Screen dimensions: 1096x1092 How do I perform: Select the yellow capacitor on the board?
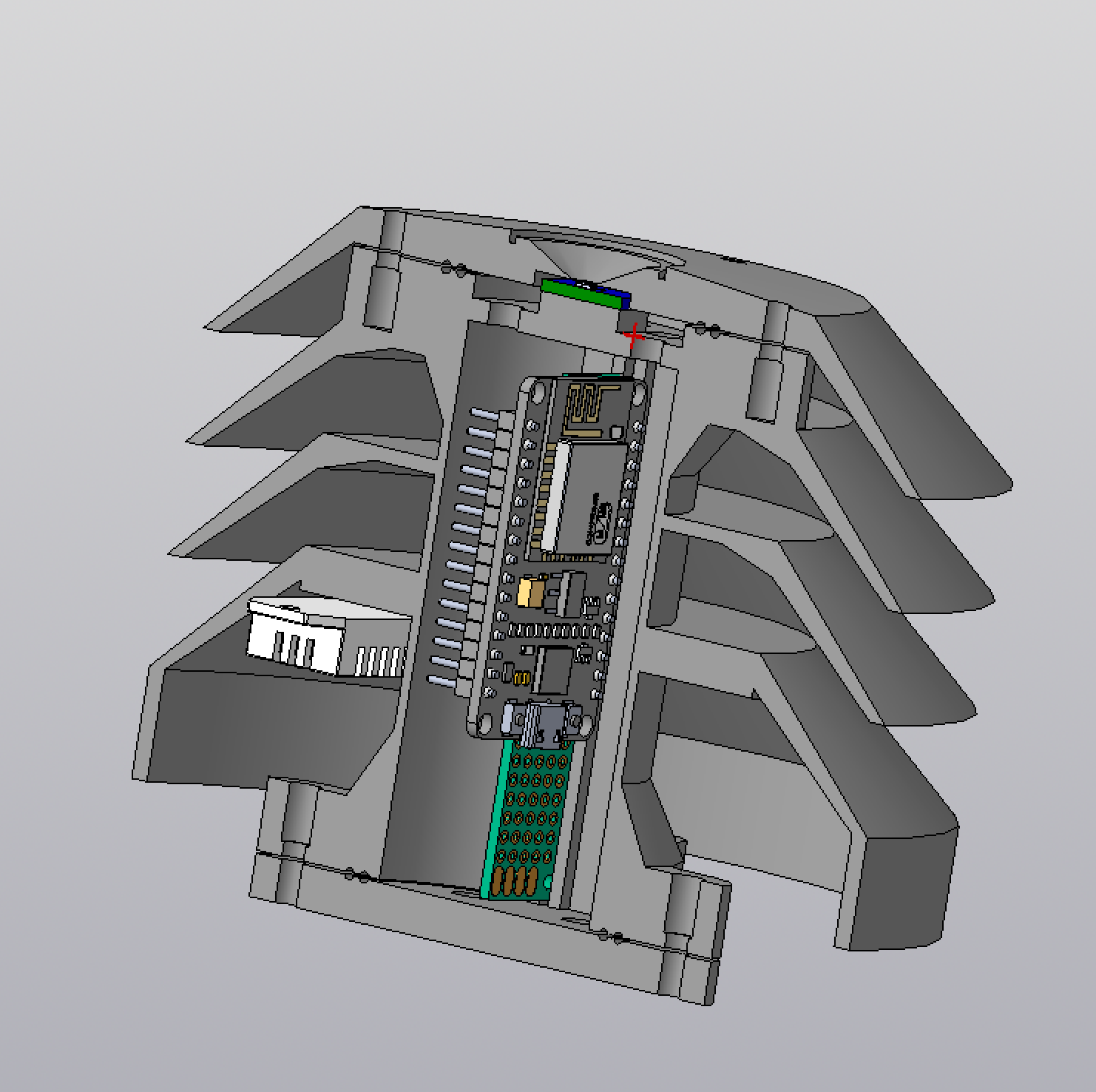coord(530,591)
